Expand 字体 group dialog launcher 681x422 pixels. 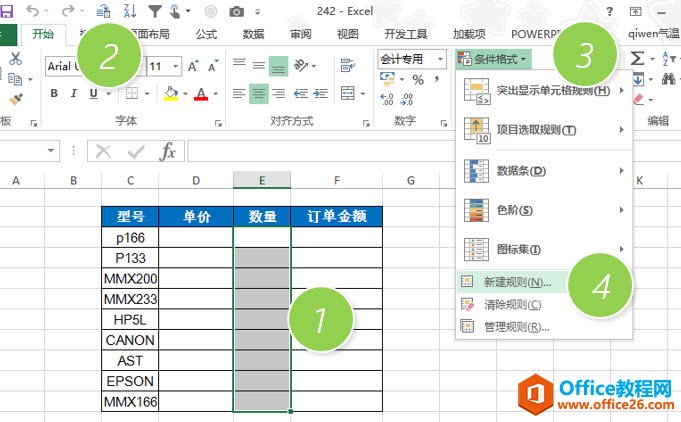(218, 123)
